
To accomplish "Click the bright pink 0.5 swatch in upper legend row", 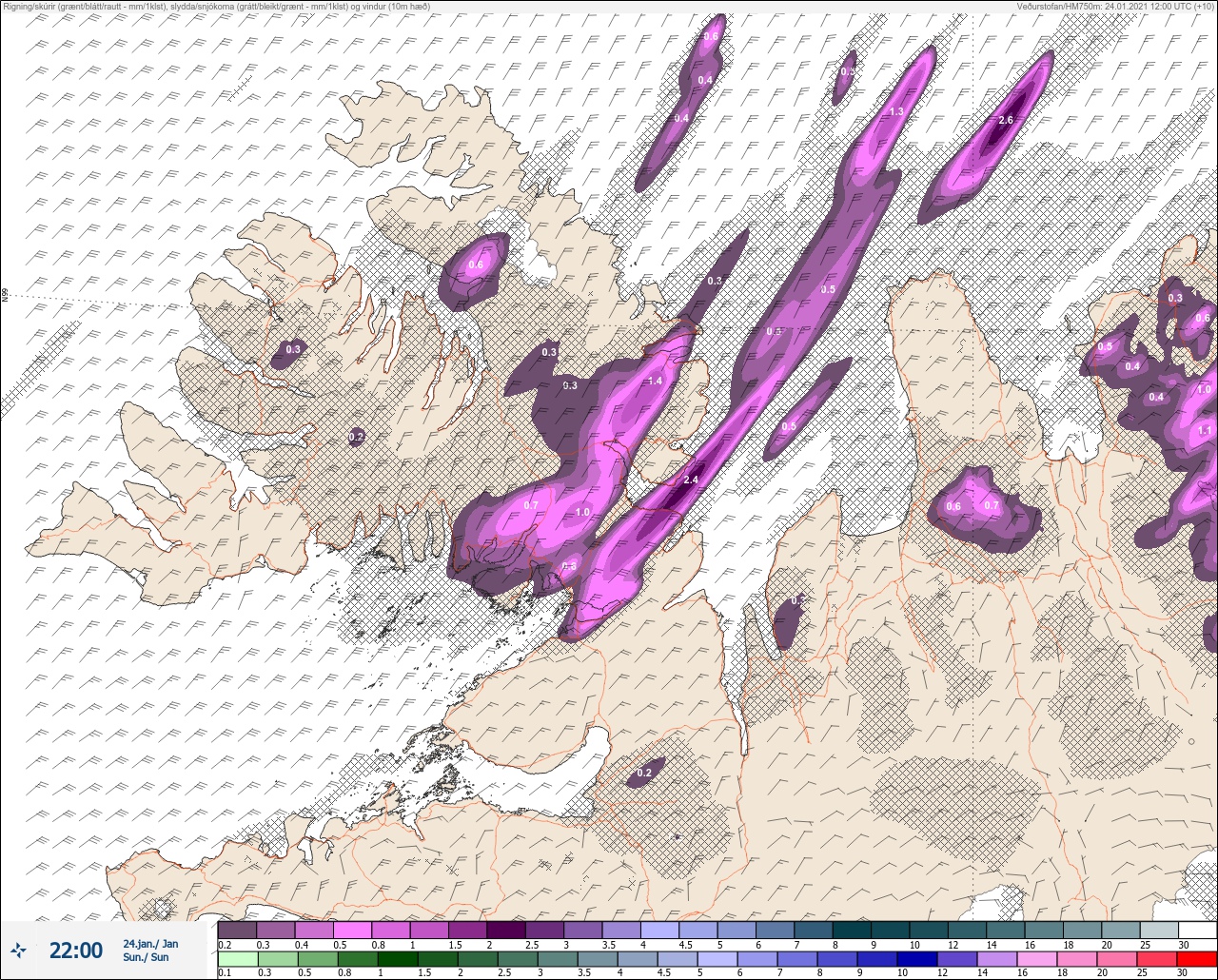I will (352, 930).
